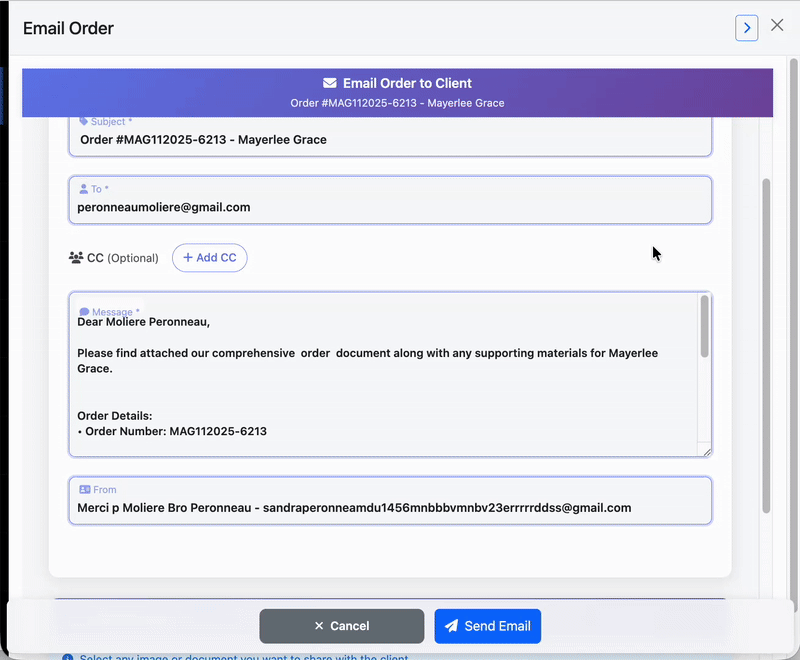Click the info icon beside the image sharing note

69,657
